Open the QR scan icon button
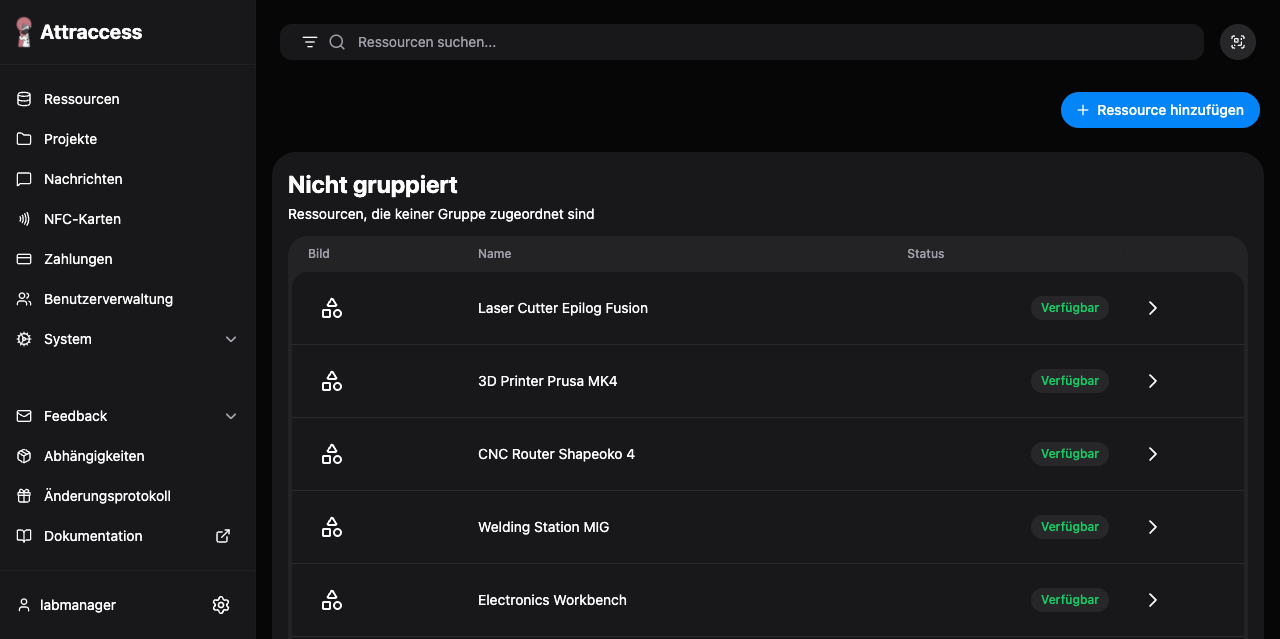This screenshot has height=639, width=1280. 1238,42
